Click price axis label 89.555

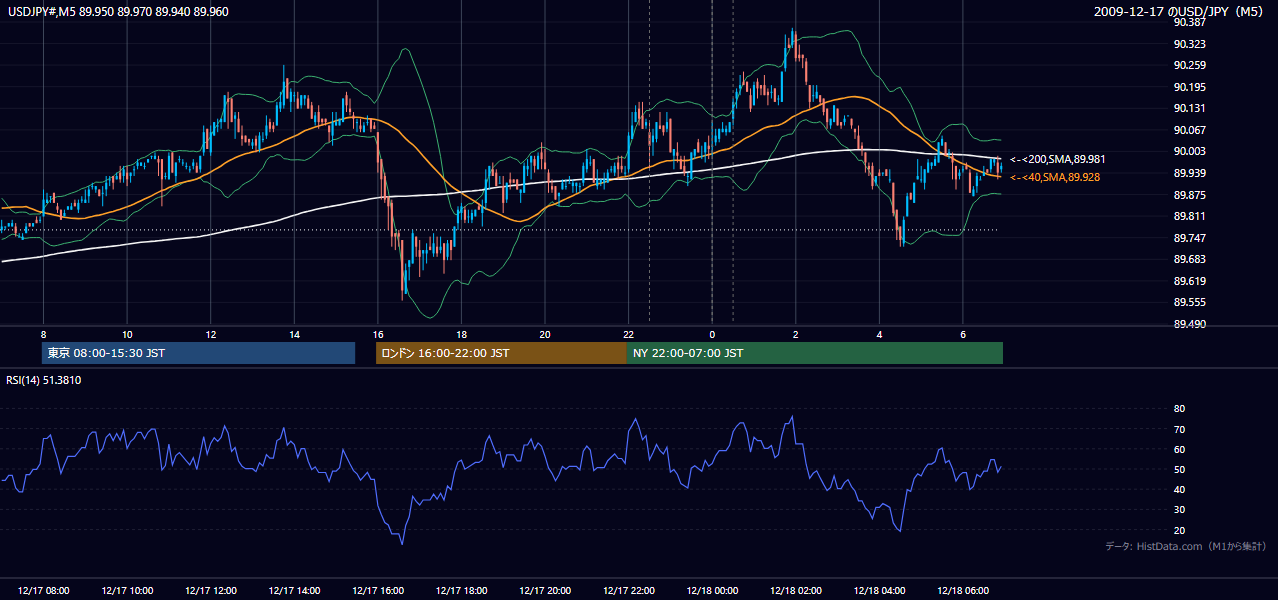tap(1189, 302)
